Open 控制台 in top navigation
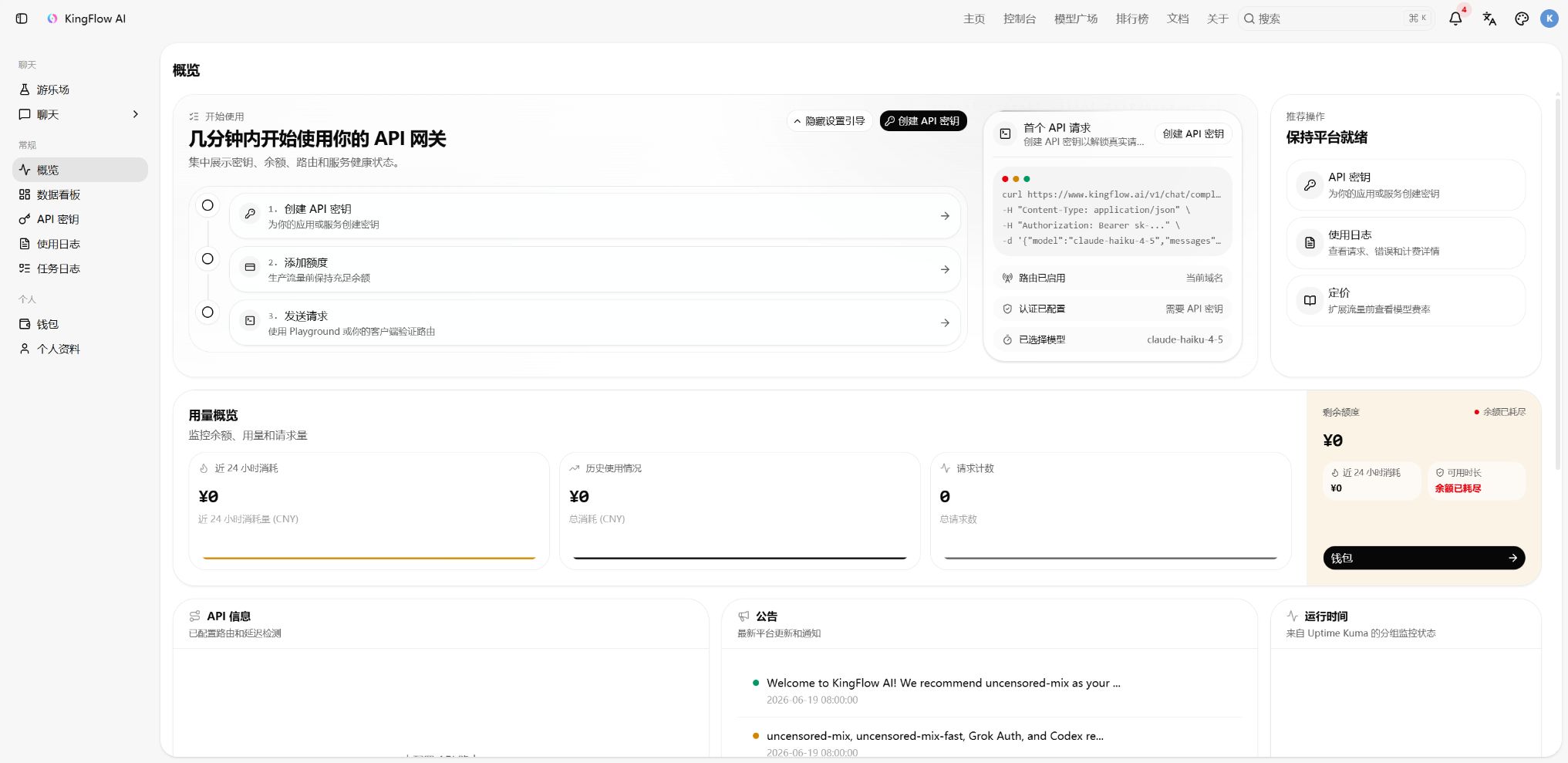 tap(1020, 19)
